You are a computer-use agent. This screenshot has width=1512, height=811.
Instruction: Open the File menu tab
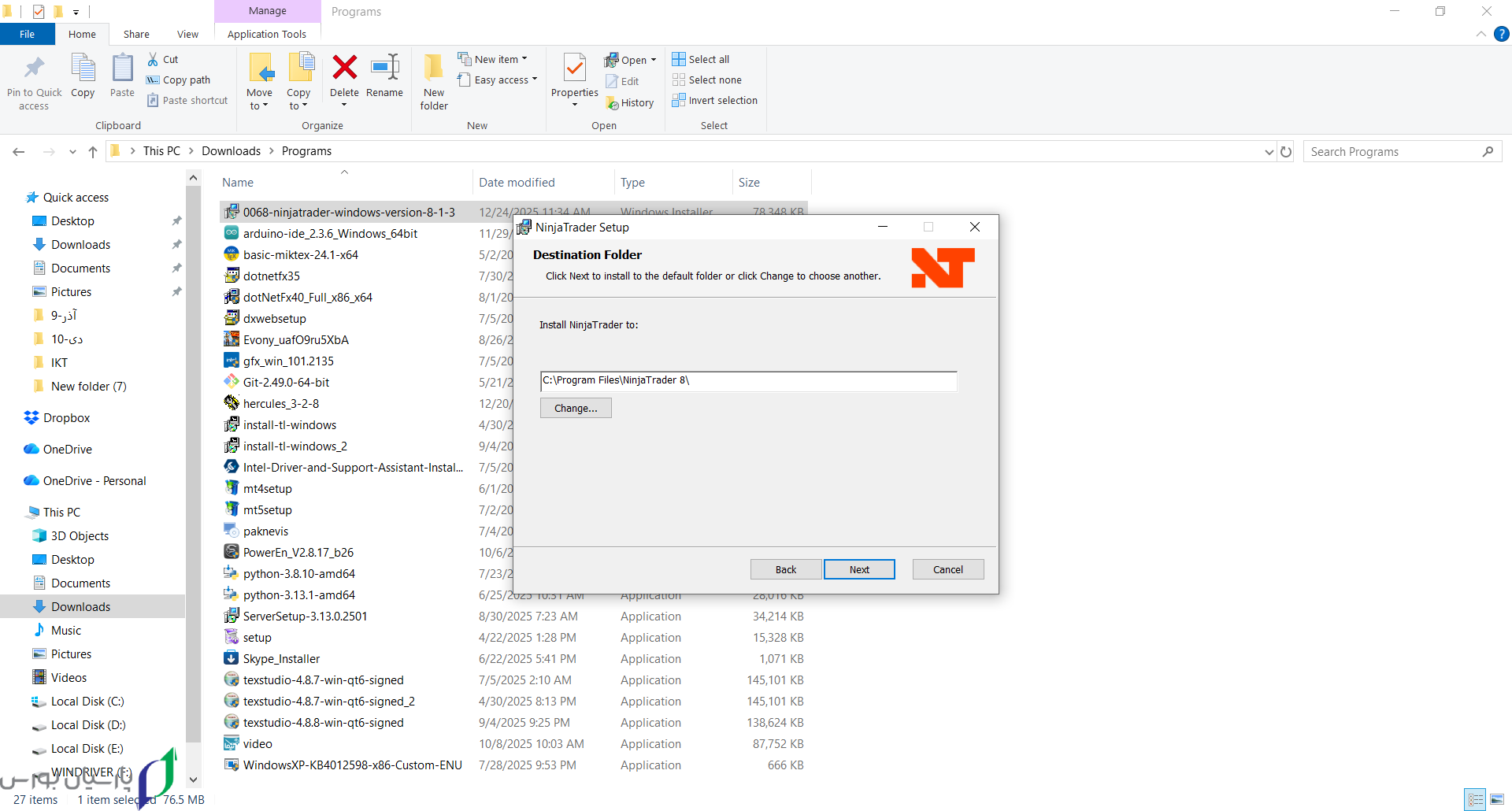pyautogui.click(x=28, y=34)
